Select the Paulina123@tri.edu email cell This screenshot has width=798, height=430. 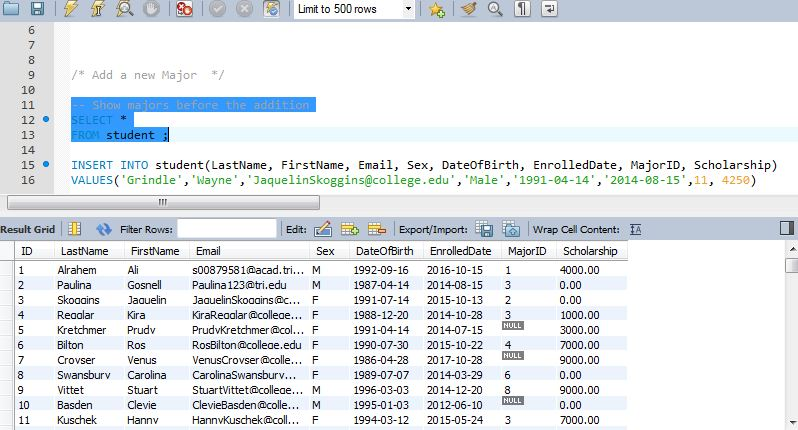(249, 285)
